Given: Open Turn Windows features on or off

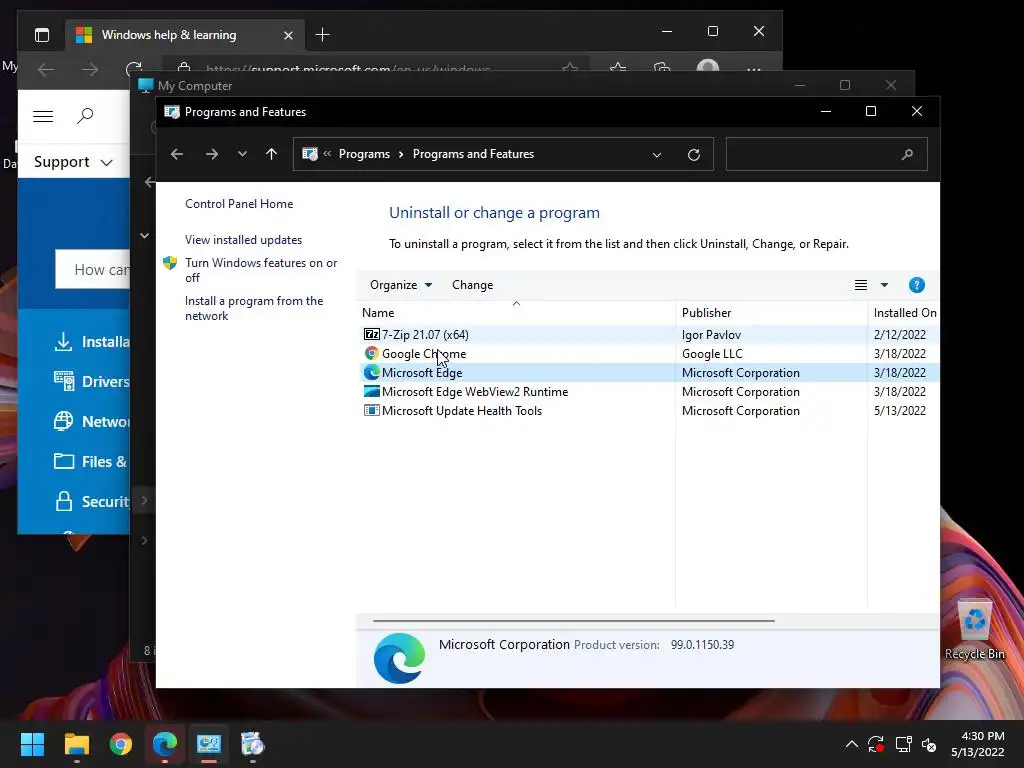Looking at the screenshot, I should (x=261, y=270).
